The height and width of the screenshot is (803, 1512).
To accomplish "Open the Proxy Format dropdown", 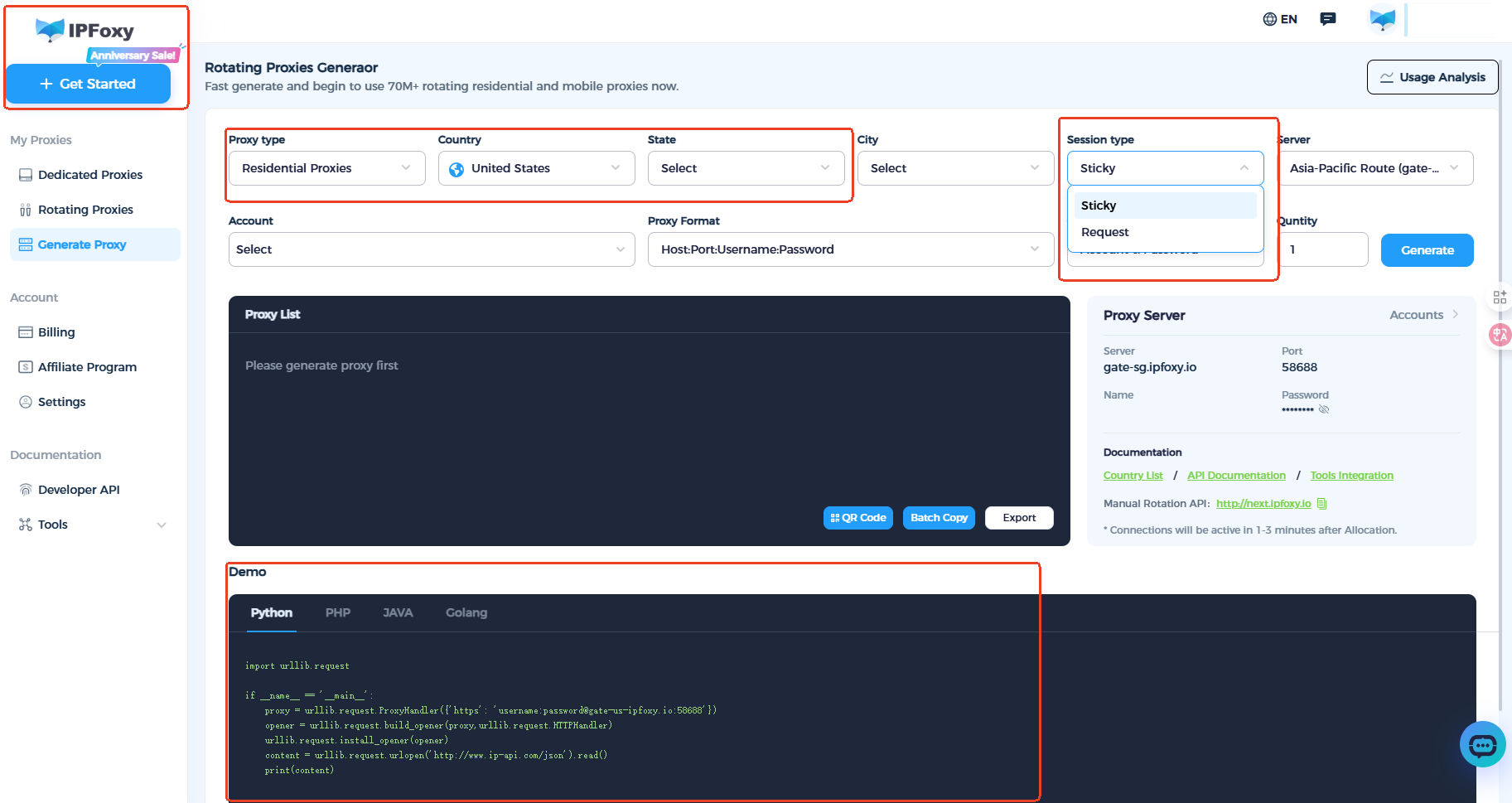I will 851,249.
